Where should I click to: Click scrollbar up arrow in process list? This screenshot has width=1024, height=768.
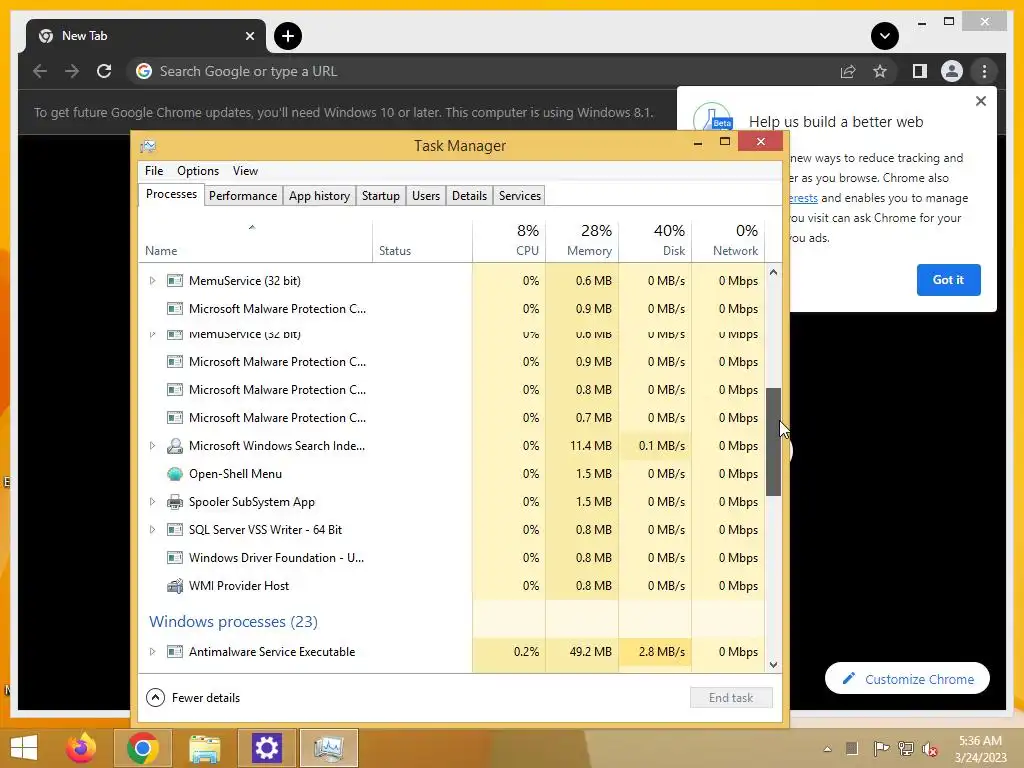click(773, 272)
